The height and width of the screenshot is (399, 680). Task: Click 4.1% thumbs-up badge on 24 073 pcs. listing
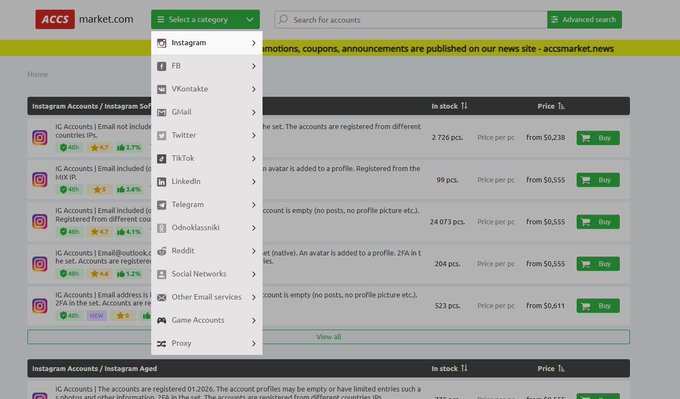129,232
